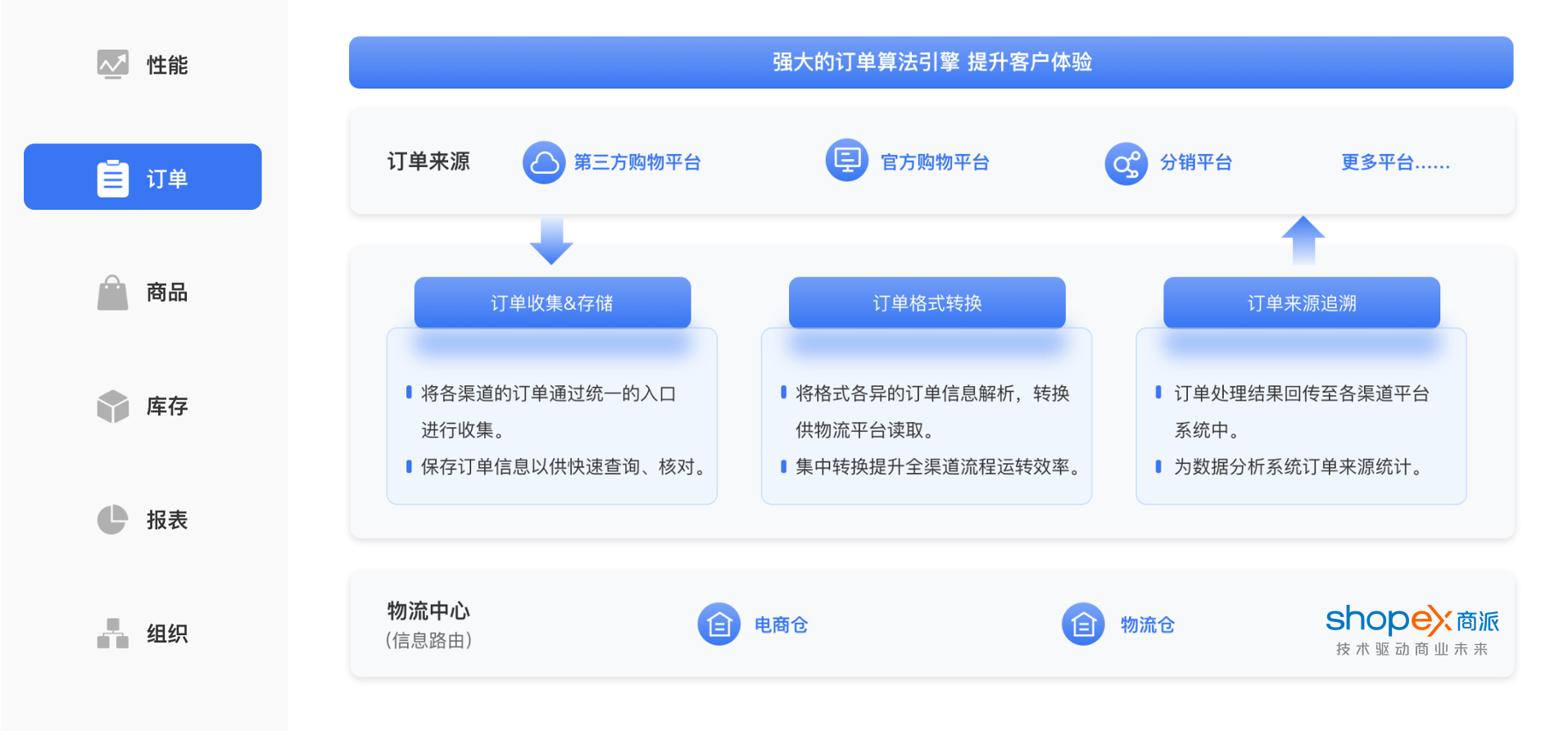Viewport: 1568px width, 731px height.
Task: Click the 物流仓 warehouse icon
Action: point(1083,624)
